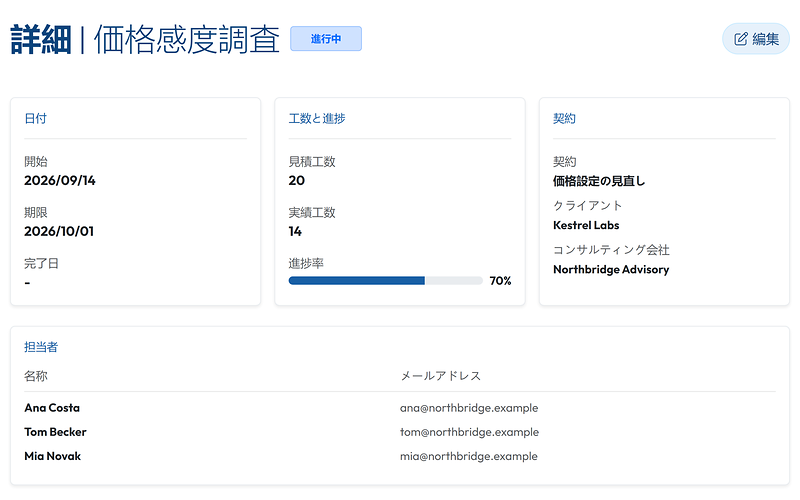Click the 日付 card heading
This screenshot has height=500, width=800.
click(36, 118)
